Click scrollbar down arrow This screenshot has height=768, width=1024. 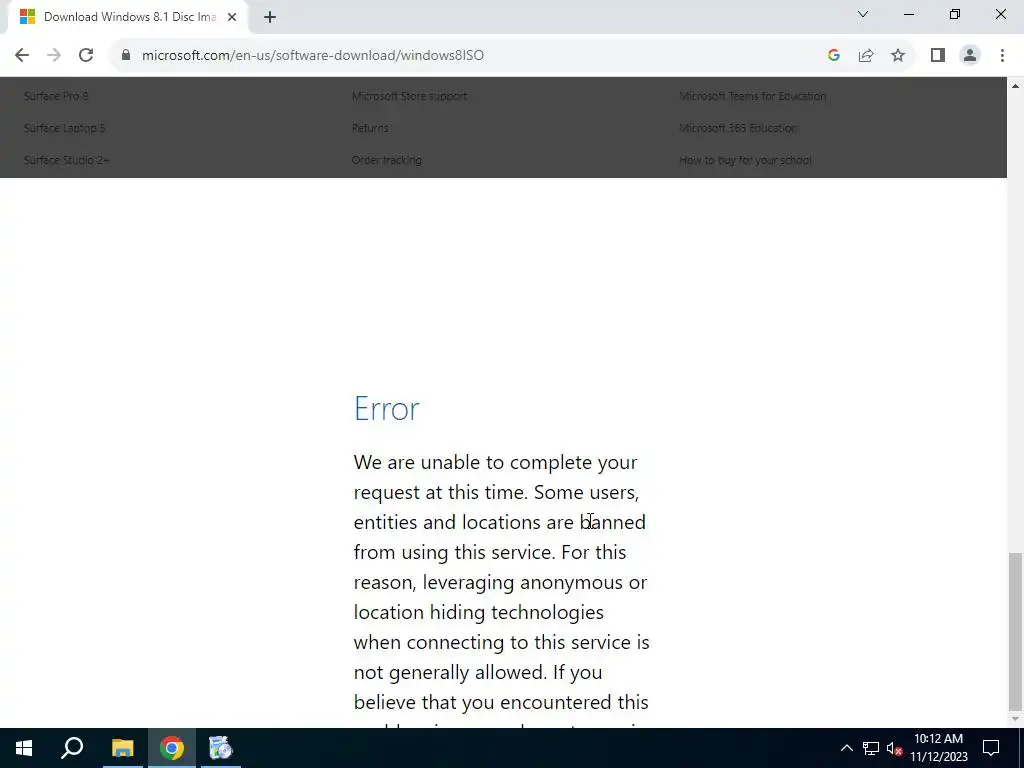pos(1015,719)
